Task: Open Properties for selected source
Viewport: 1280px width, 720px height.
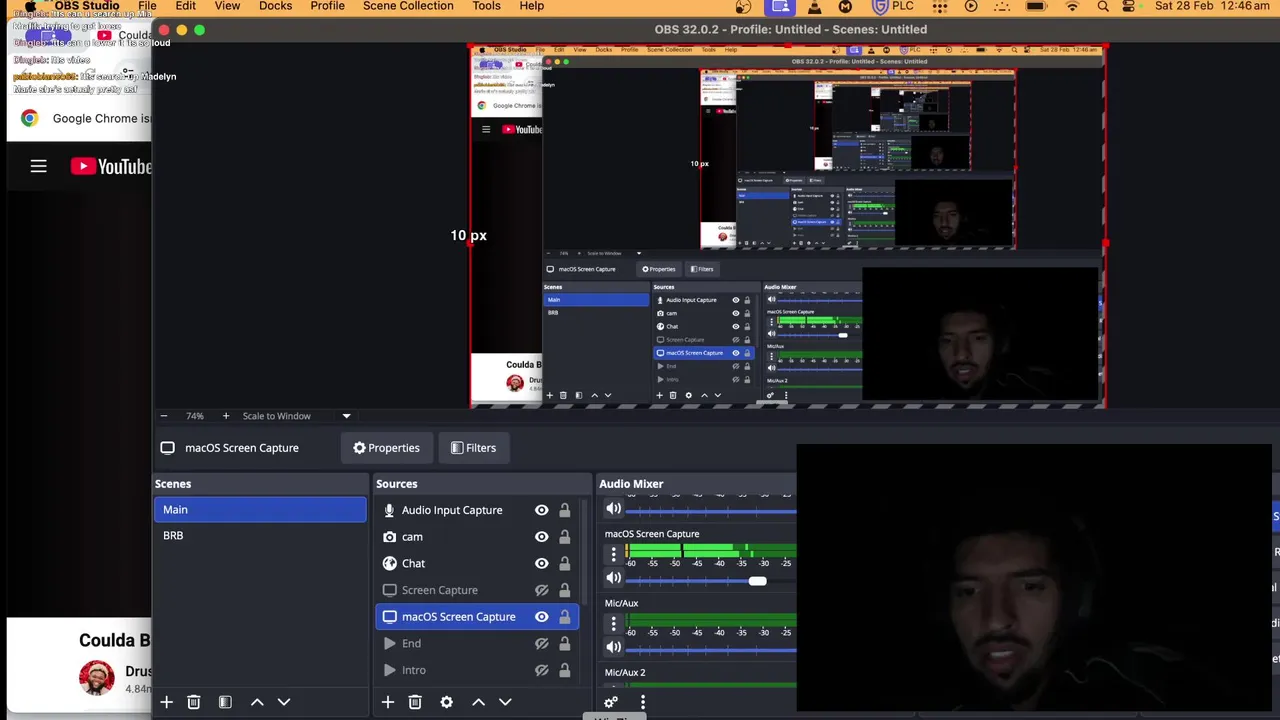Action: tap(386, 448)
